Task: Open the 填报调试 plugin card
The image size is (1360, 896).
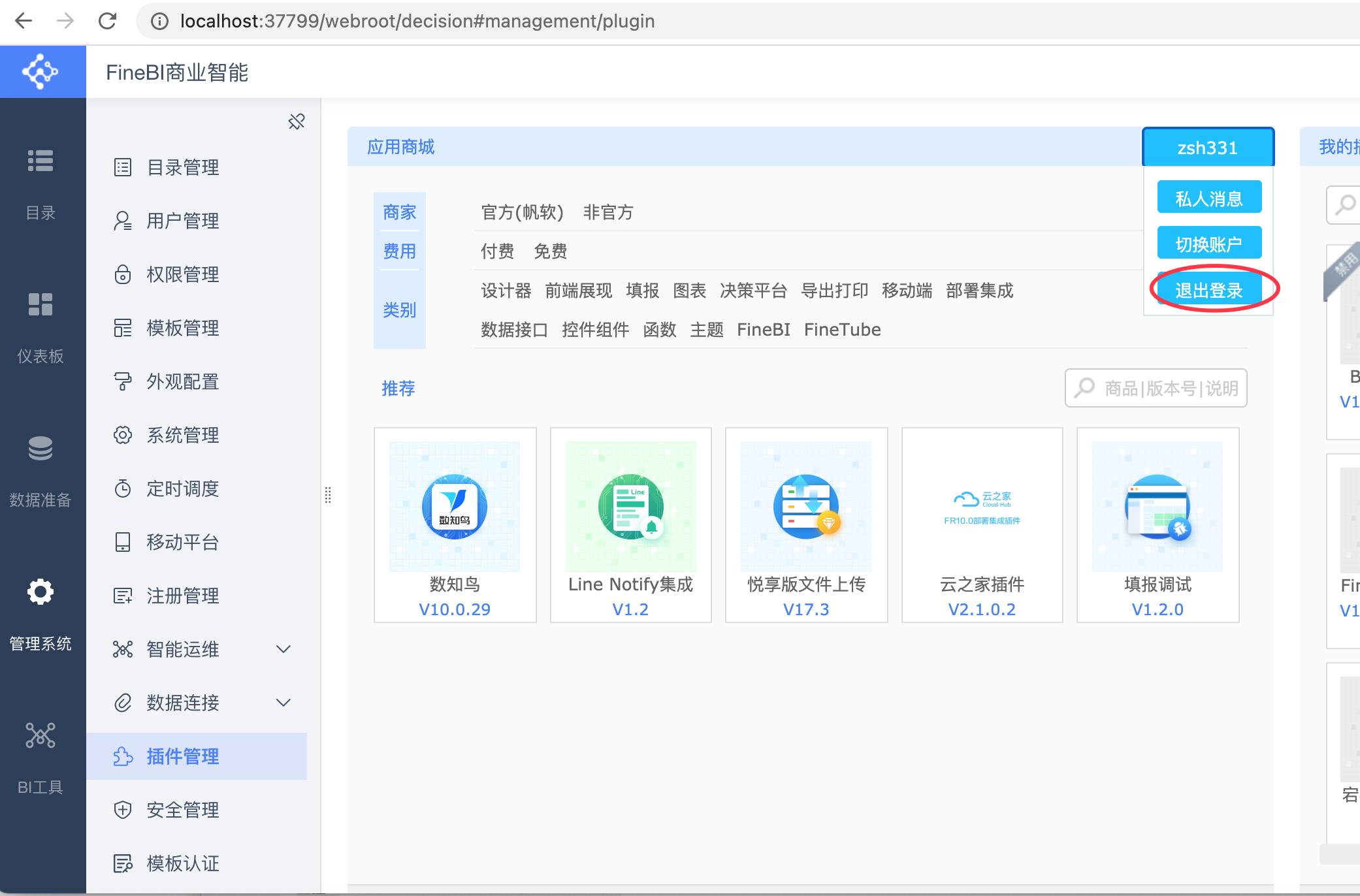Action: (x=1158, y=525)
